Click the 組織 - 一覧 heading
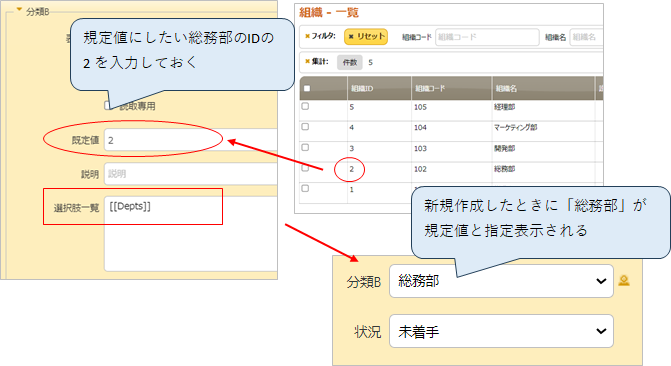The width and height of the screenshot is (671, 366). pyautogui.click(x=329, y=13)
